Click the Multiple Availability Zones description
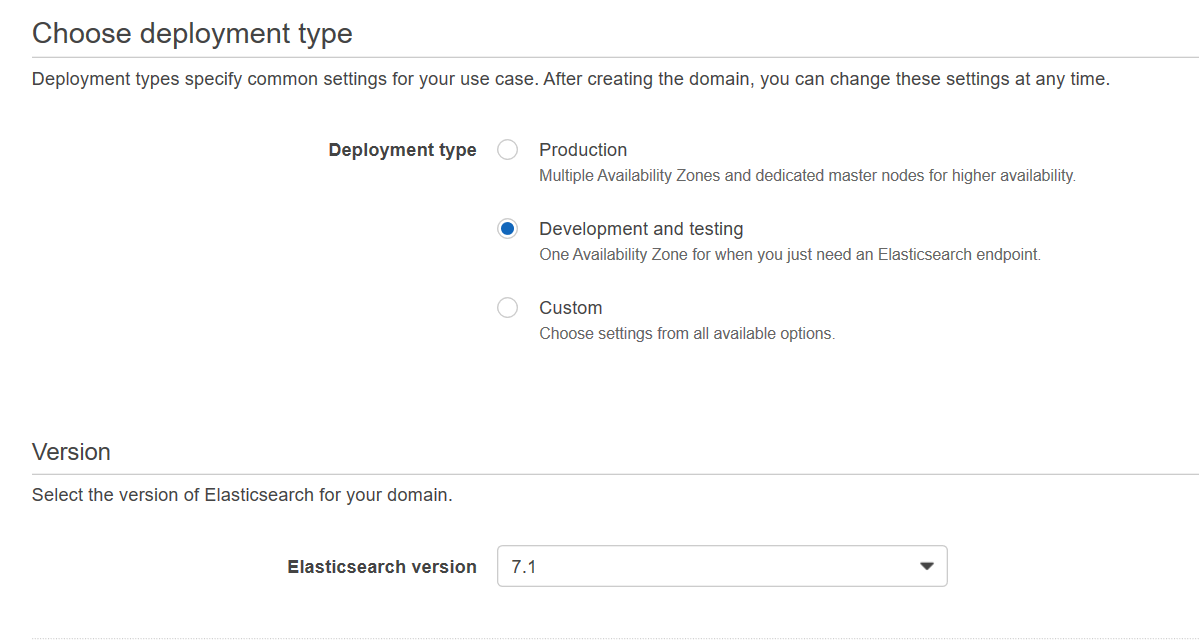The height and width of the screenshot is (640, 1199). [x=807, y=176]
